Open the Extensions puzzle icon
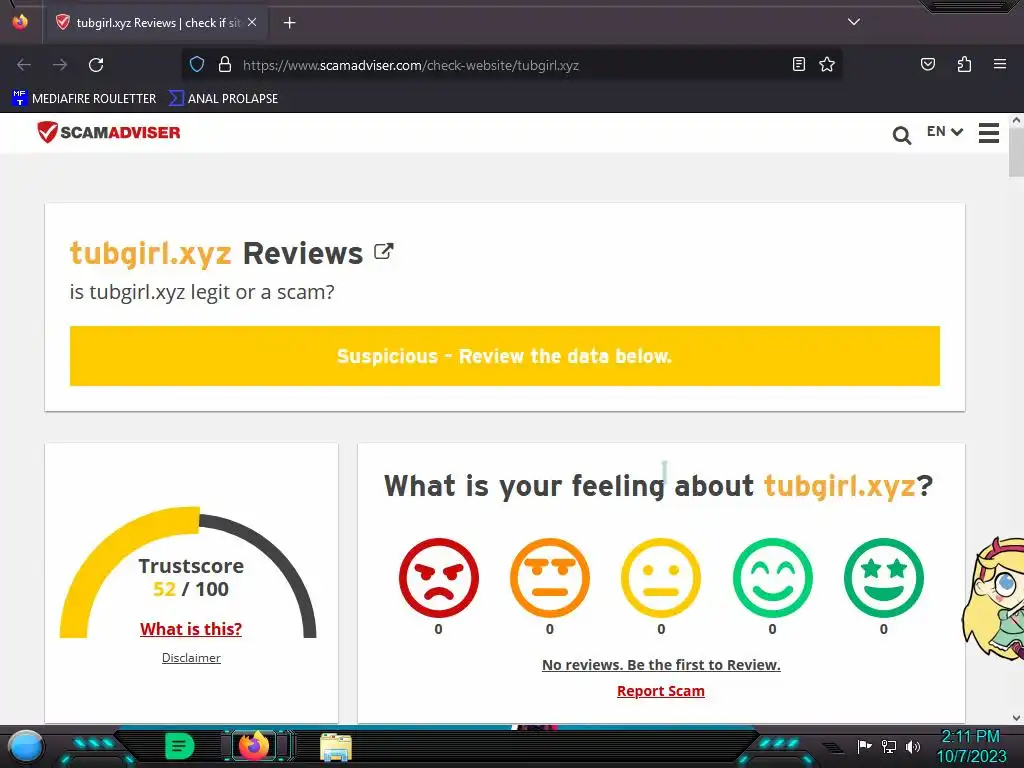The width and height of the screenshot is (1024, 768). [x=964, y=64]
